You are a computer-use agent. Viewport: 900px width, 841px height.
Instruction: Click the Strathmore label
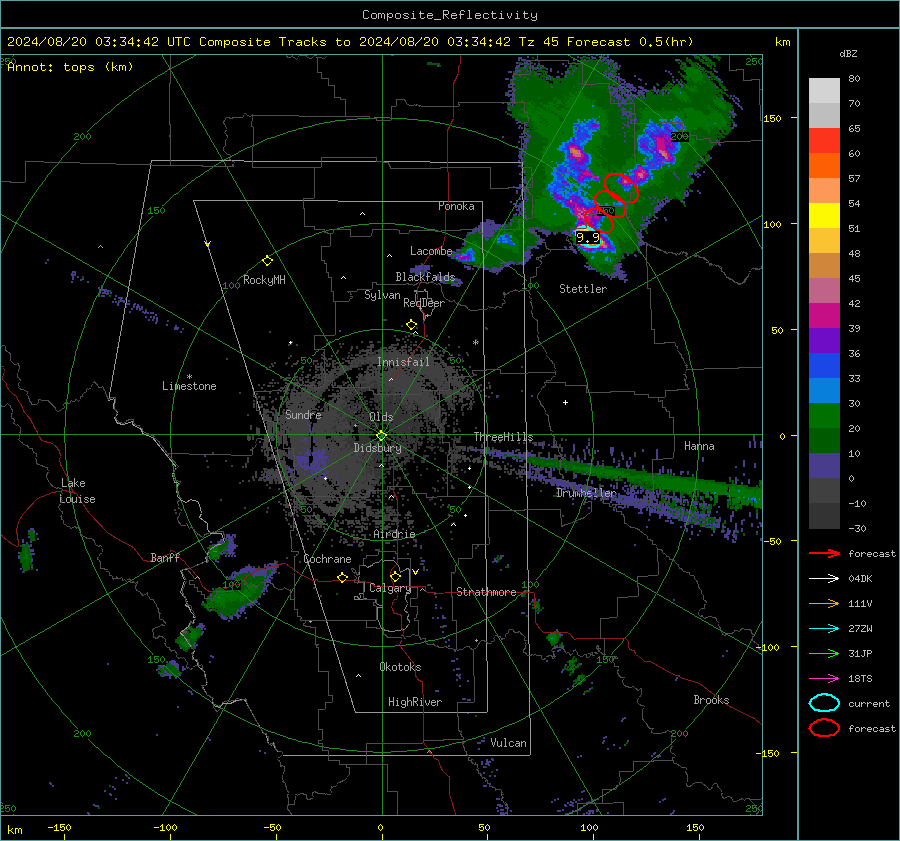486,592
